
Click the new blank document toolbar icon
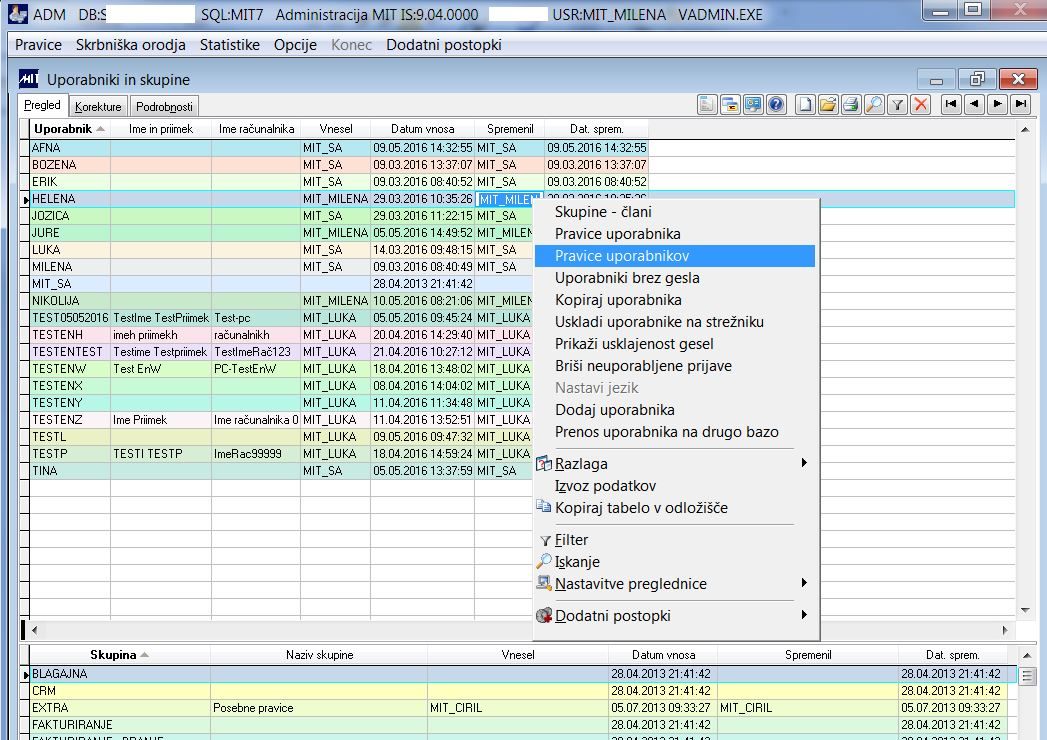(803, 104)
